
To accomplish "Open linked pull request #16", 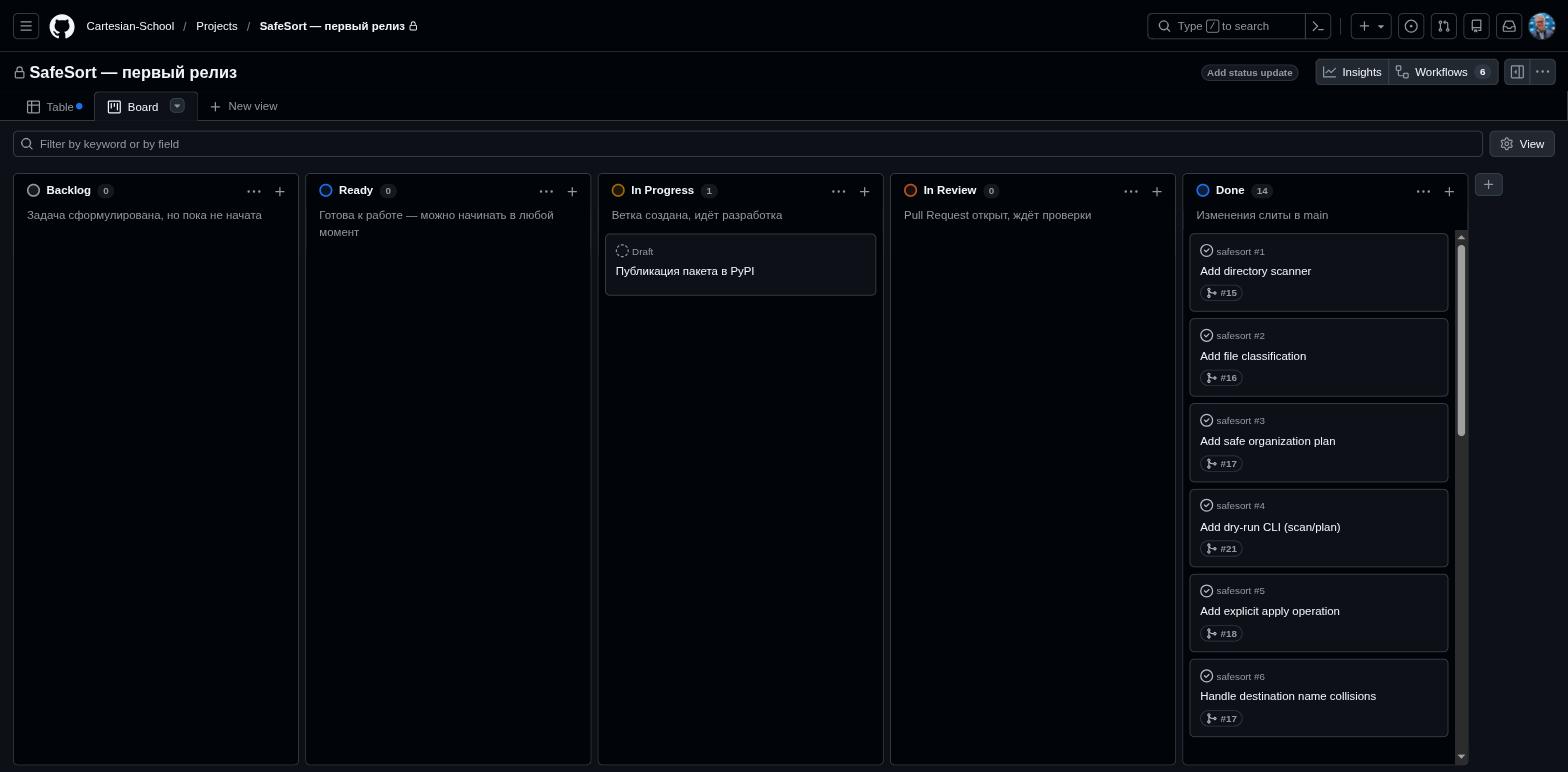I will click(x=1221, y=378).
